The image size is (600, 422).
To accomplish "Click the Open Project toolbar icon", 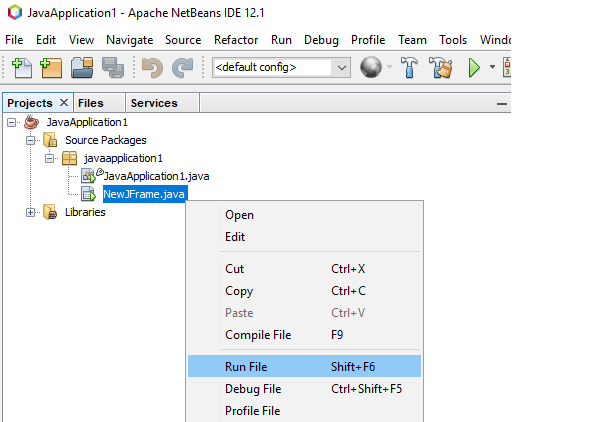I will tap(82, 68).
